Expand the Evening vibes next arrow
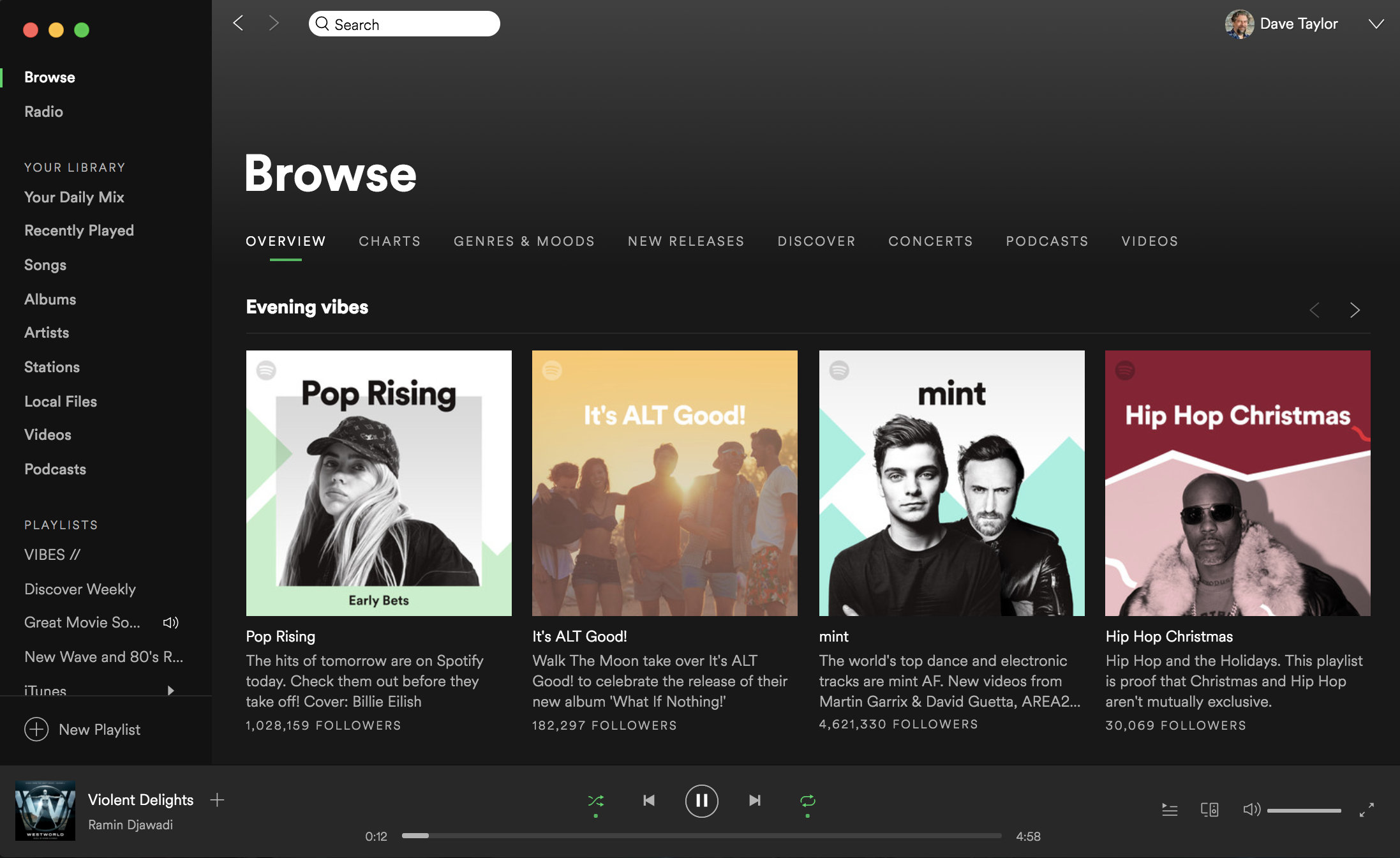Image resolution: width=1400 pixels, height=858 pixels. [1354, 310]
